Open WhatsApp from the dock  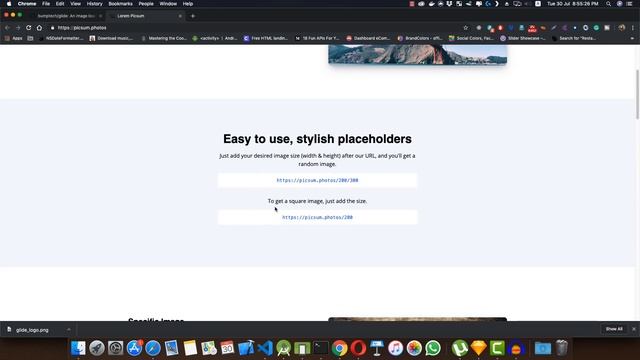(x=433, y=348)
